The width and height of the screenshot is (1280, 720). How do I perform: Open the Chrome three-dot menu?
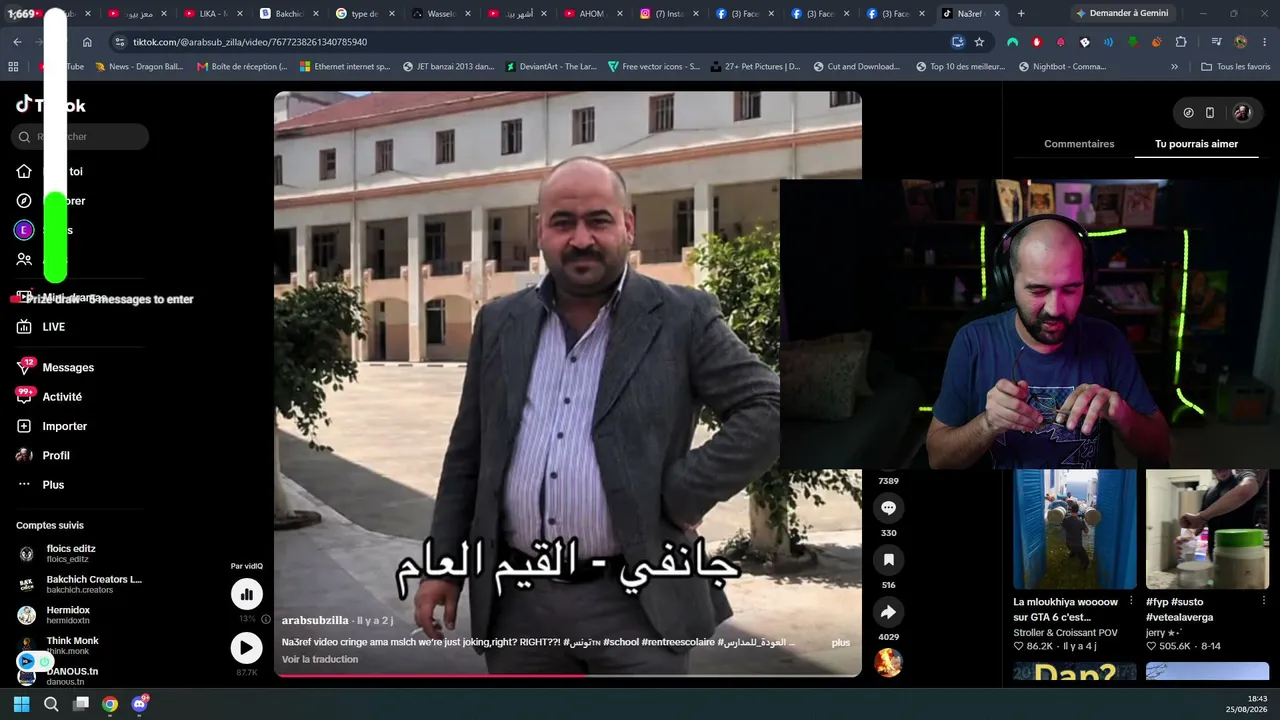pos(1263,42)
